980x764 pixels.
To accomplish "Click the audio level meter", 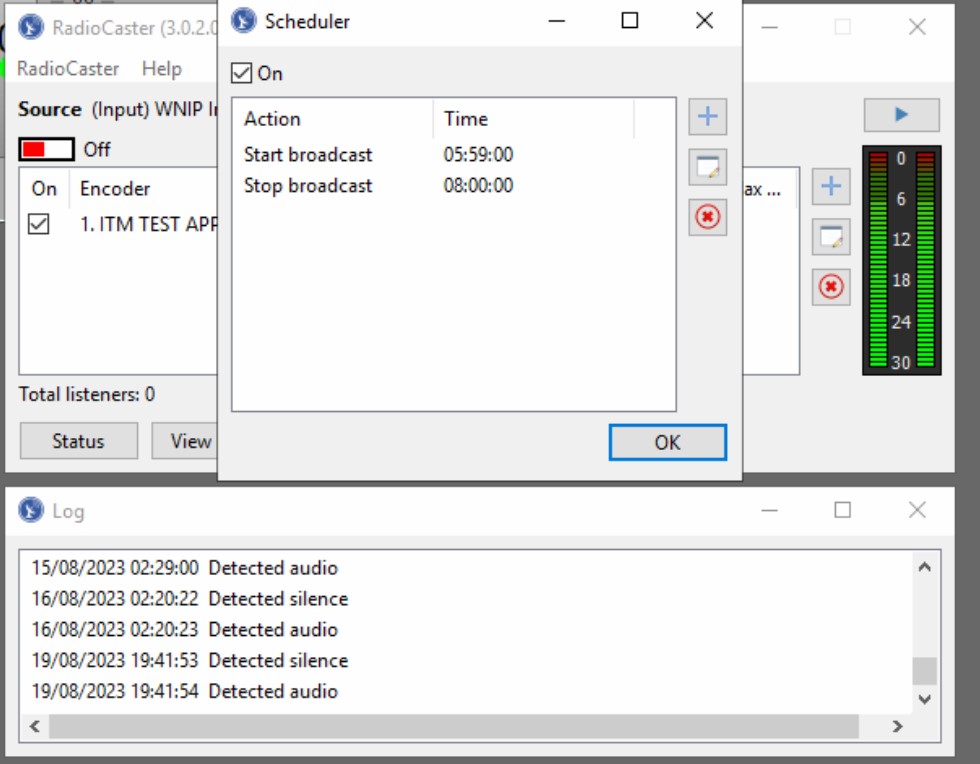I will point(902,261).
